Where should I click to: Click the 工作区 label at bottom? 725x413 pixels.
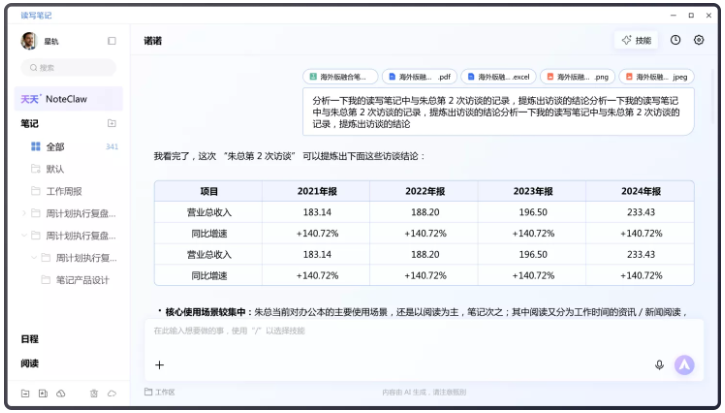(165, 392)
